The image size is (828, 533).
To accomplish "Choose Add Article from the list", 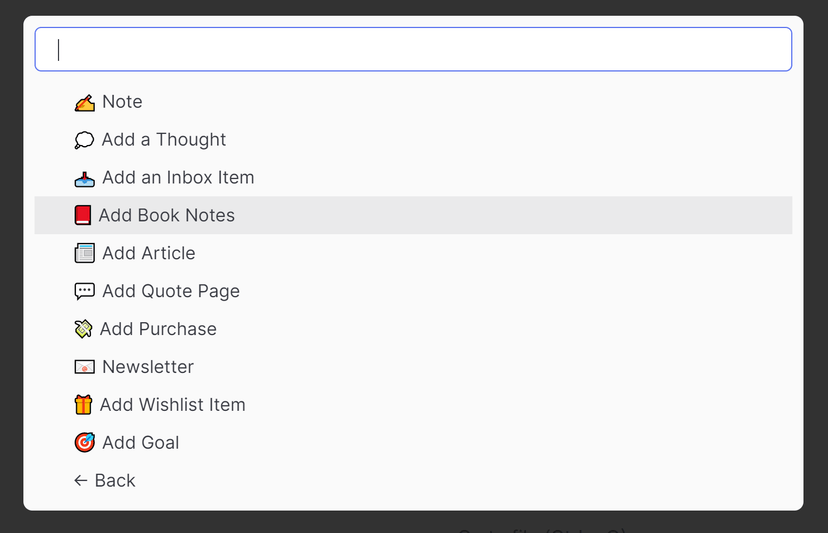I will 413,254.
